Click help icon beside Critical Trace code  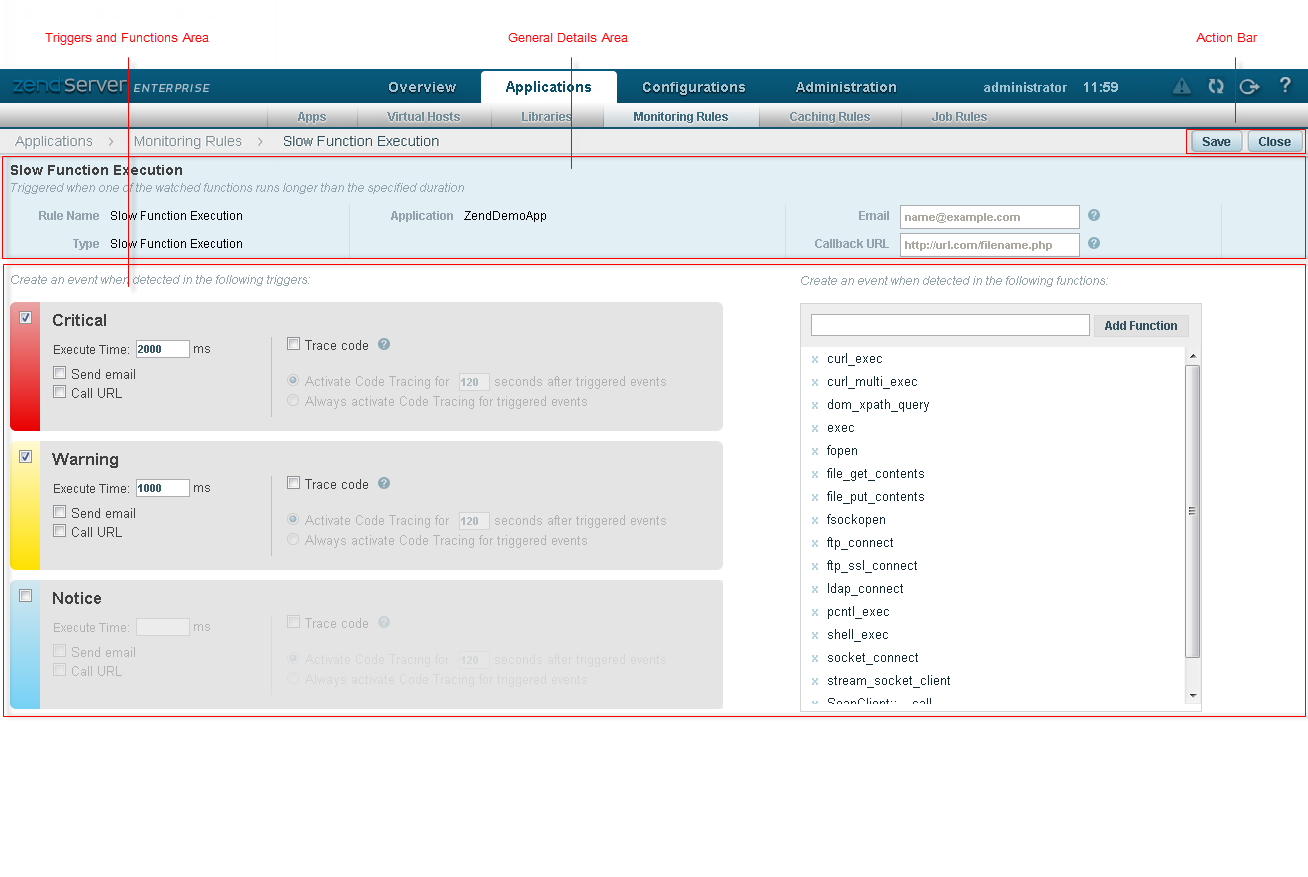[384, 345]
